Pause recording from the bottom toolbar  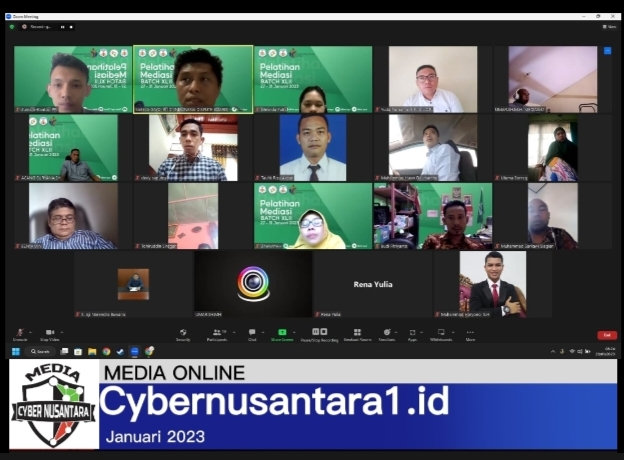(x=315, y=331)
